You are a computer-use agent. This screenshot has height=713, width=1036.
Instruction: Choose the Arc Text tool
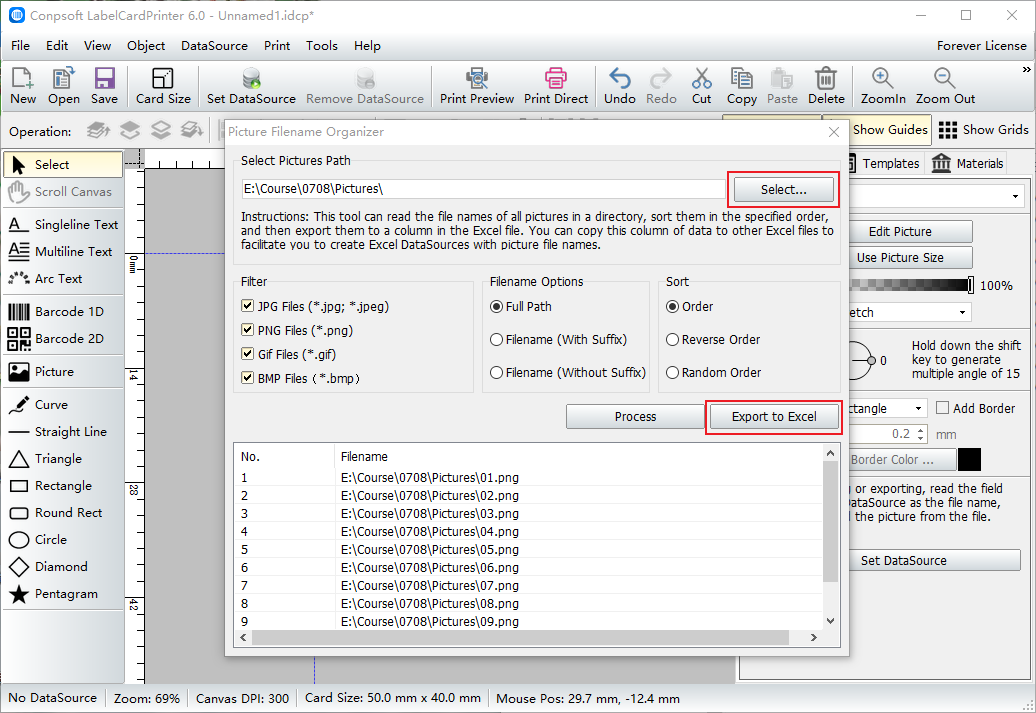point(63,279)
